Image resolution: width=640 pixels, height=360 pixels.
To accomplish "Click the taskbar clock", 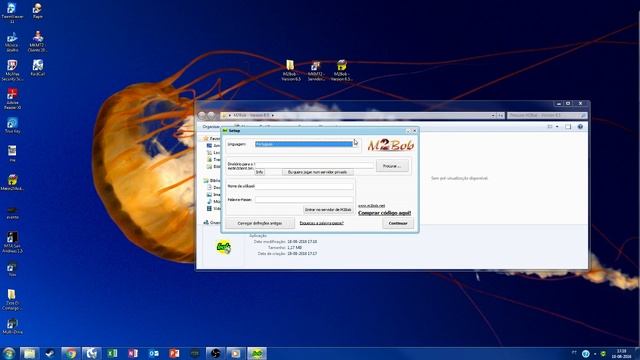I will coord(622,353).
